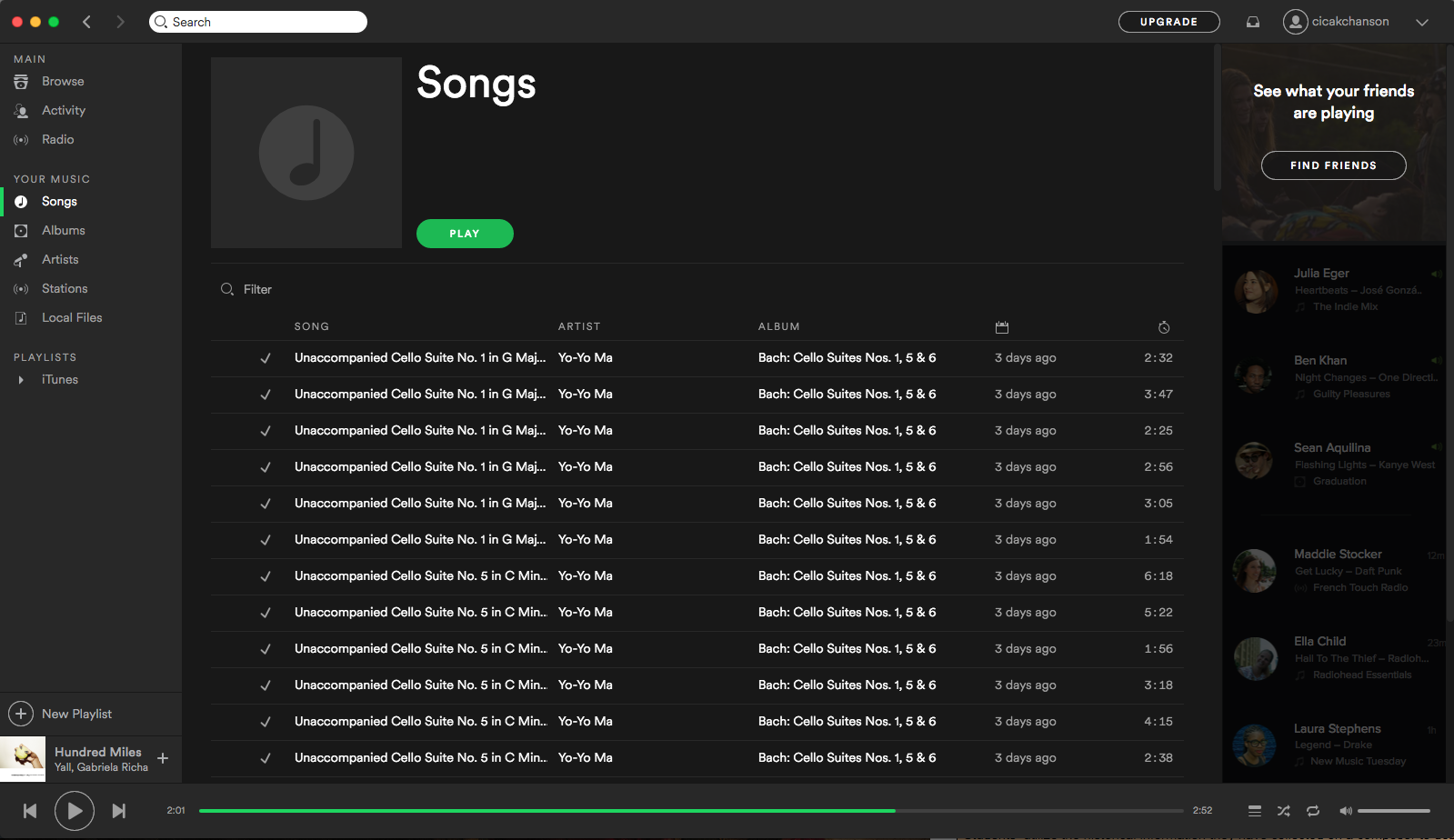The image size is (1454, 840).
Task: Open Hundred Miles album art thumbnail
Action: (23, 759)
